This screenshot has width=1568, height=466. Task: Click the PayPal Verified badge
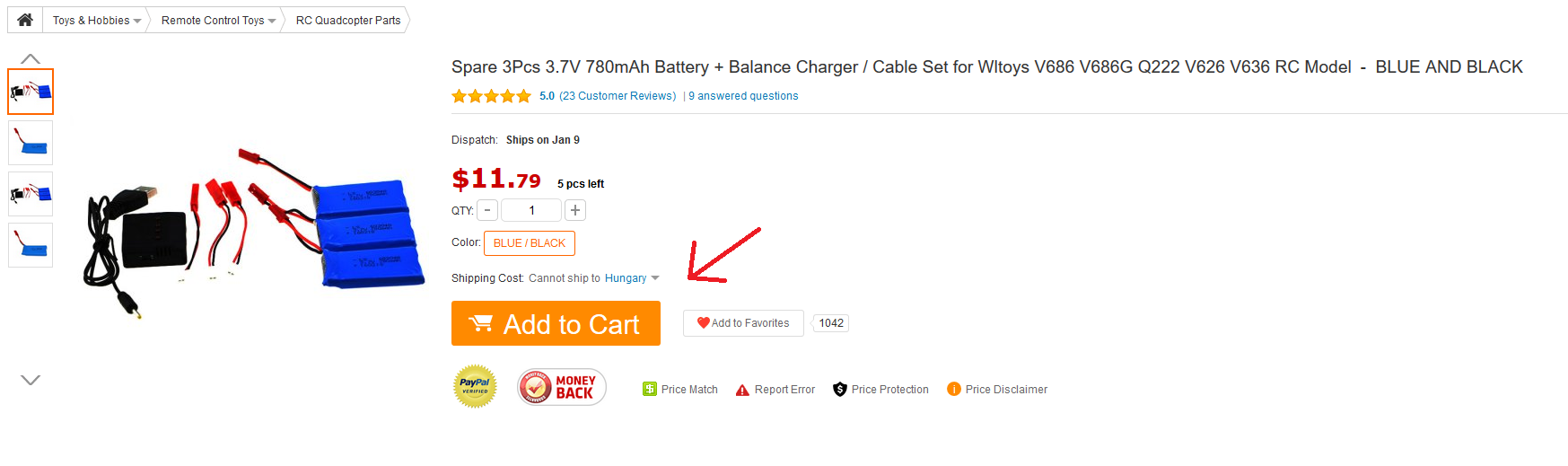click(x=475, y=387)
